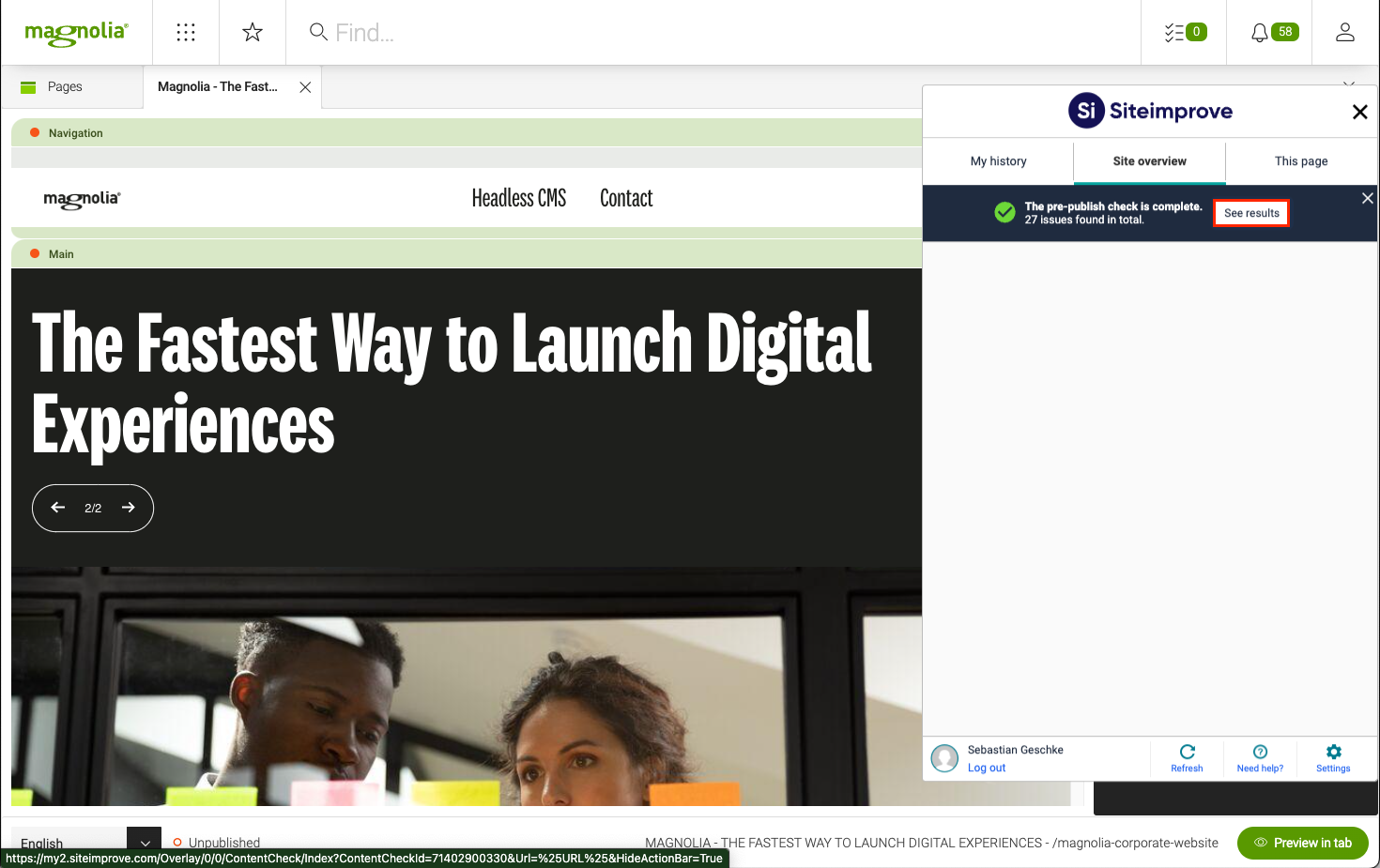Click the Preview in tab button

[1302, 843]
